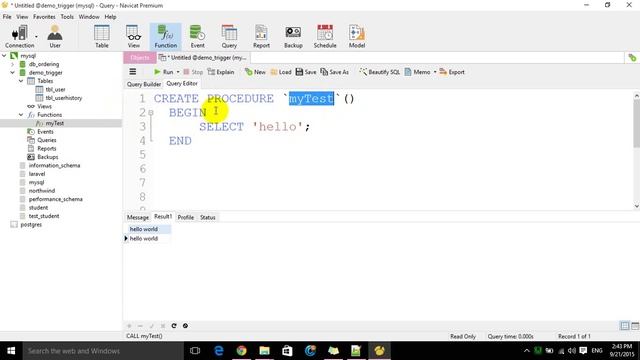Select the hello world result cell
The height and width of the screenshot is (360, 640).
[x=144, y=238]
